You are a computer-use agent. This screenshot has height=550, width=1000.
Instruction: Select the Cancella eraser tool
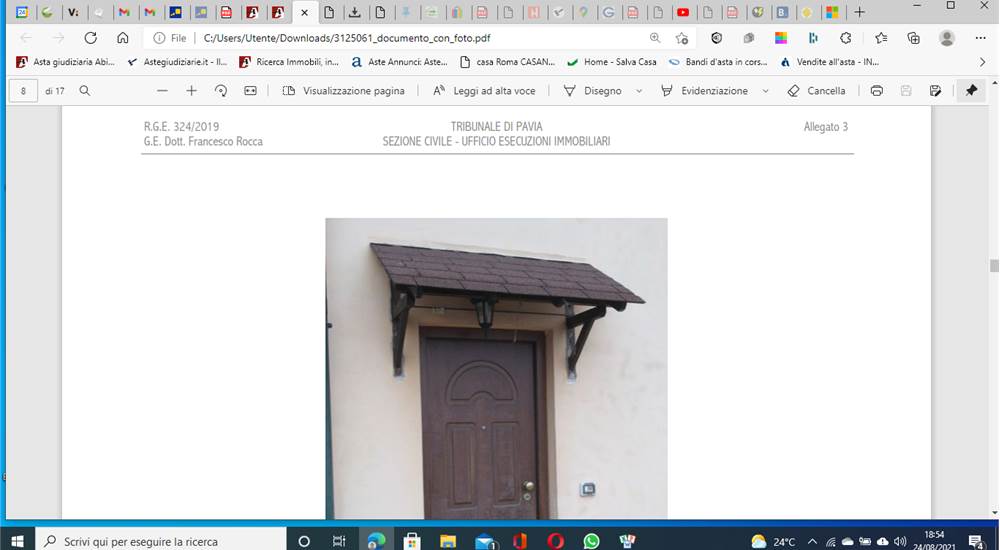pyautogui.click(x=816, y=91)
